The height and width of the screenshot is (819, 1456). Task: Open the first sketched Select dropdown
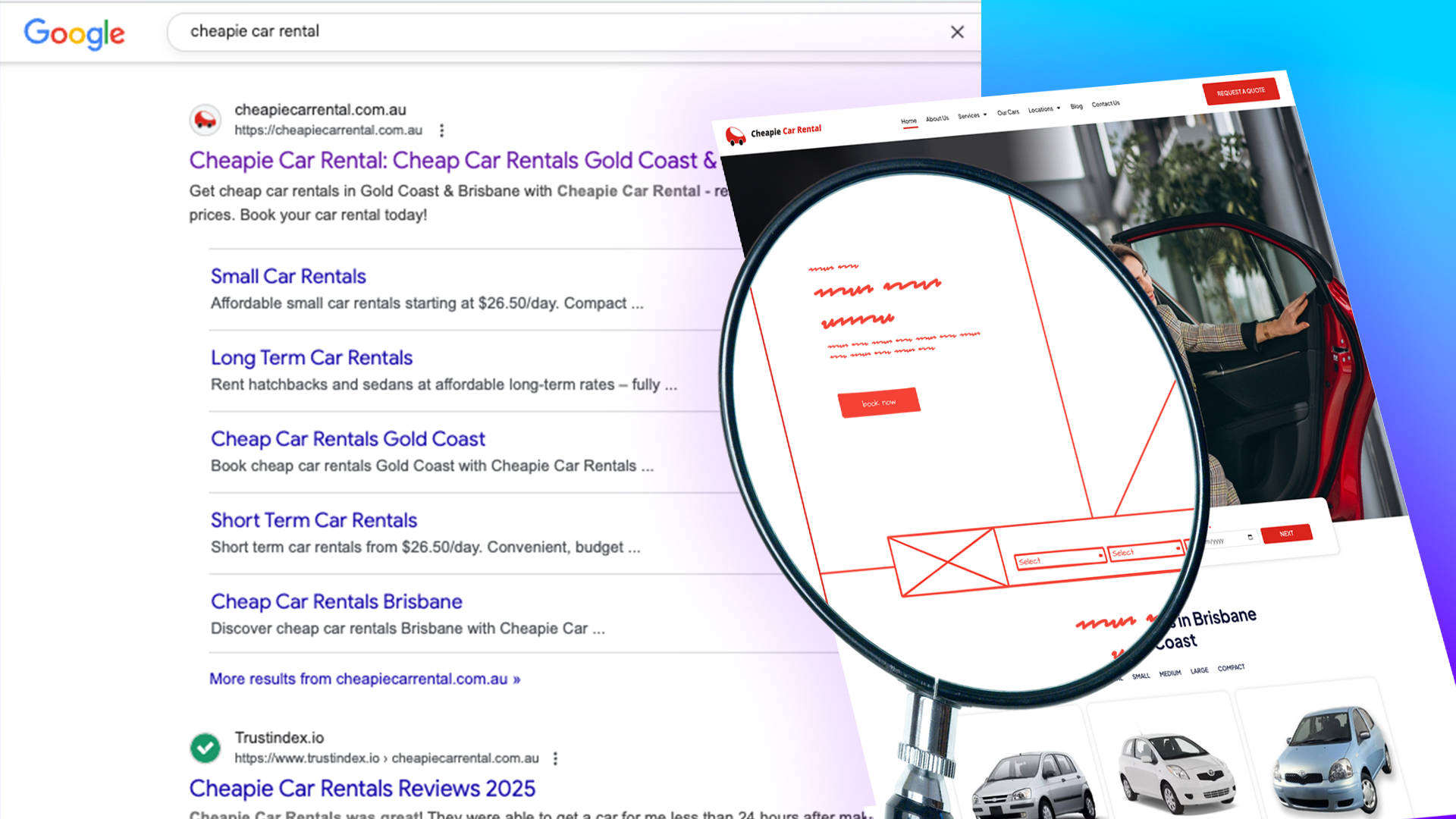(x=1059, y=560)
